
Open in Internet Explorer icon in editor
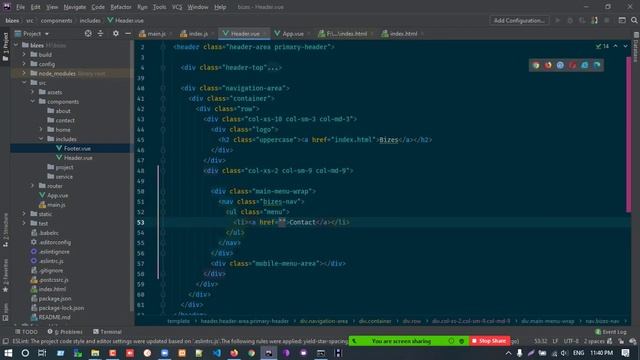tap(585, 65)
